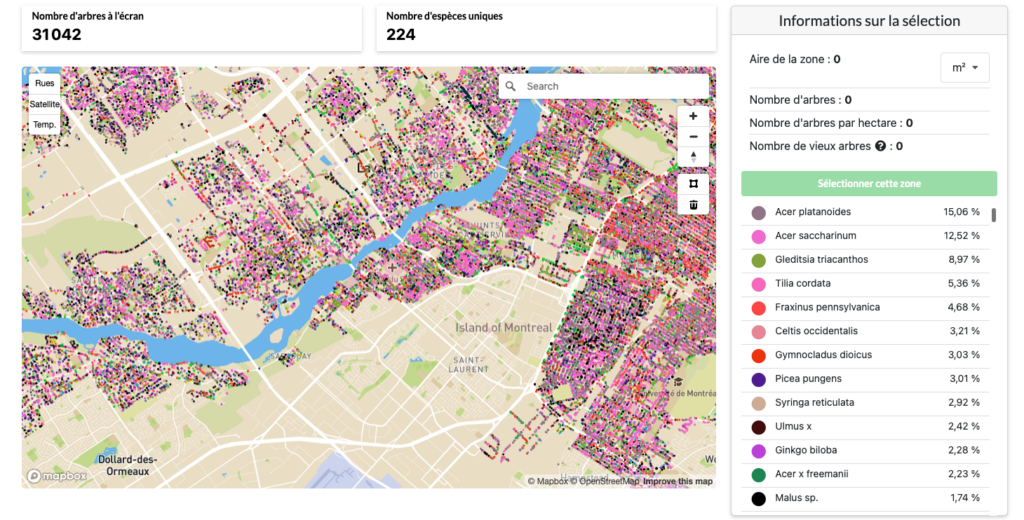Screen dimensions: 1024x520
Task: Activate the polygon draw tool
Action: pos(693,184)
